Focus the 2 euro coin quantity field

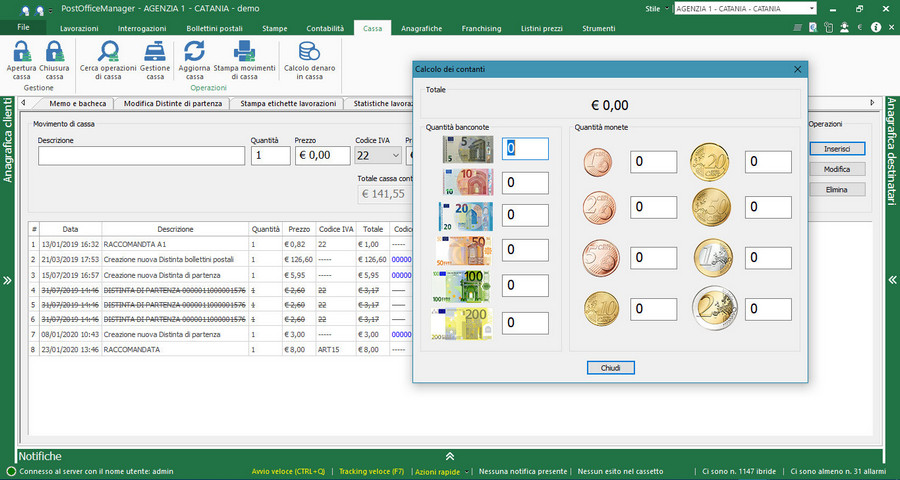click(x=769, y=309)
